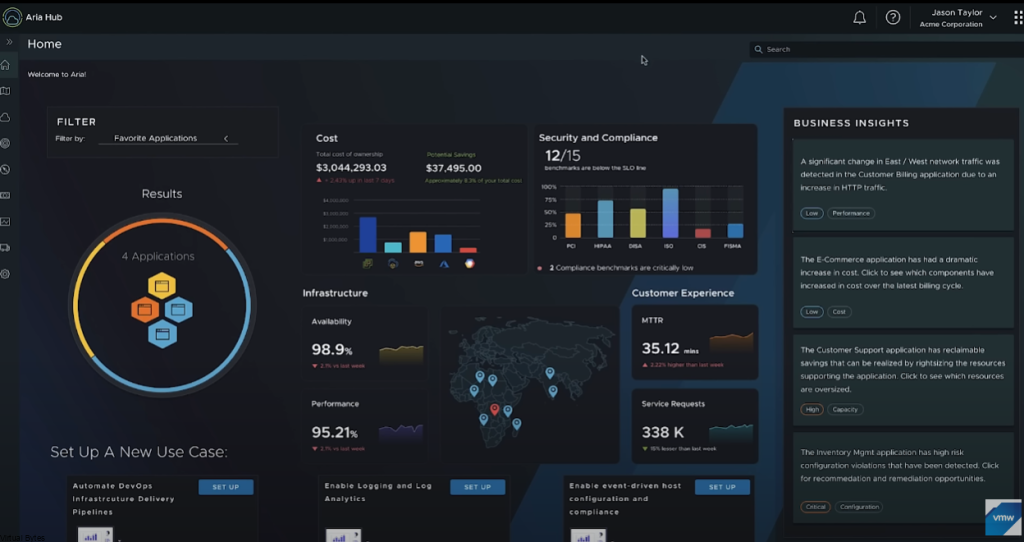Screen dimensions: 1024x542
Task: Click the Customer Experience heading
Action: [682, 293]
